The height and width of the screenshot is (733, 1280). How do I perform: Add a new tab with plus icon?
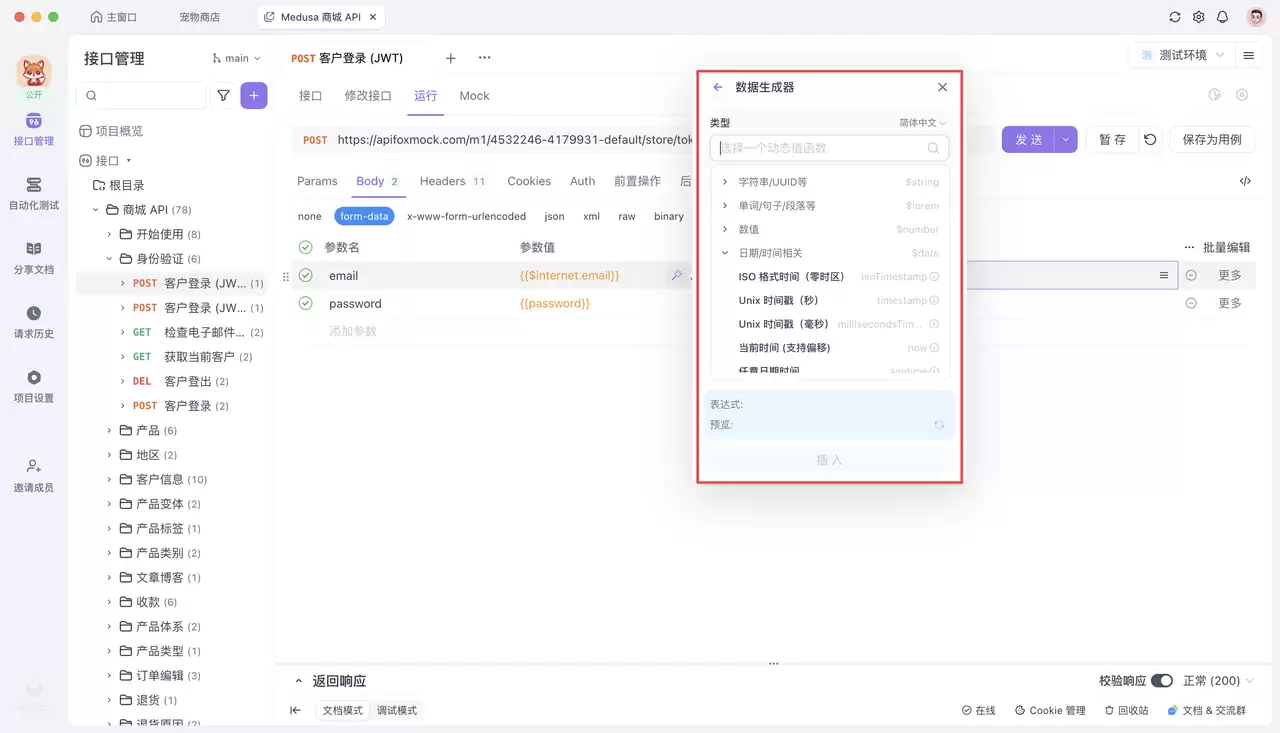[x=451, y=58]
